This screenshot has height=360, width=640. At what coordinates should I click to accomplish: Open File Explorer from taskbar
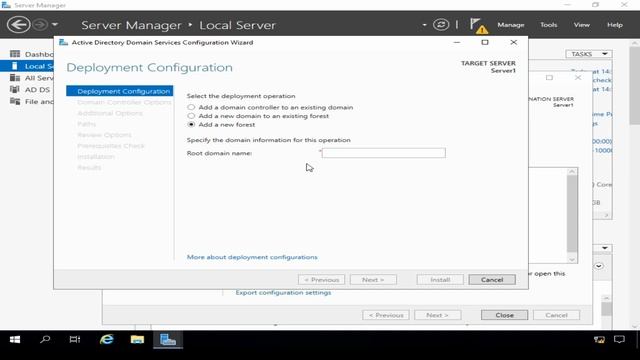click(137, 340)
